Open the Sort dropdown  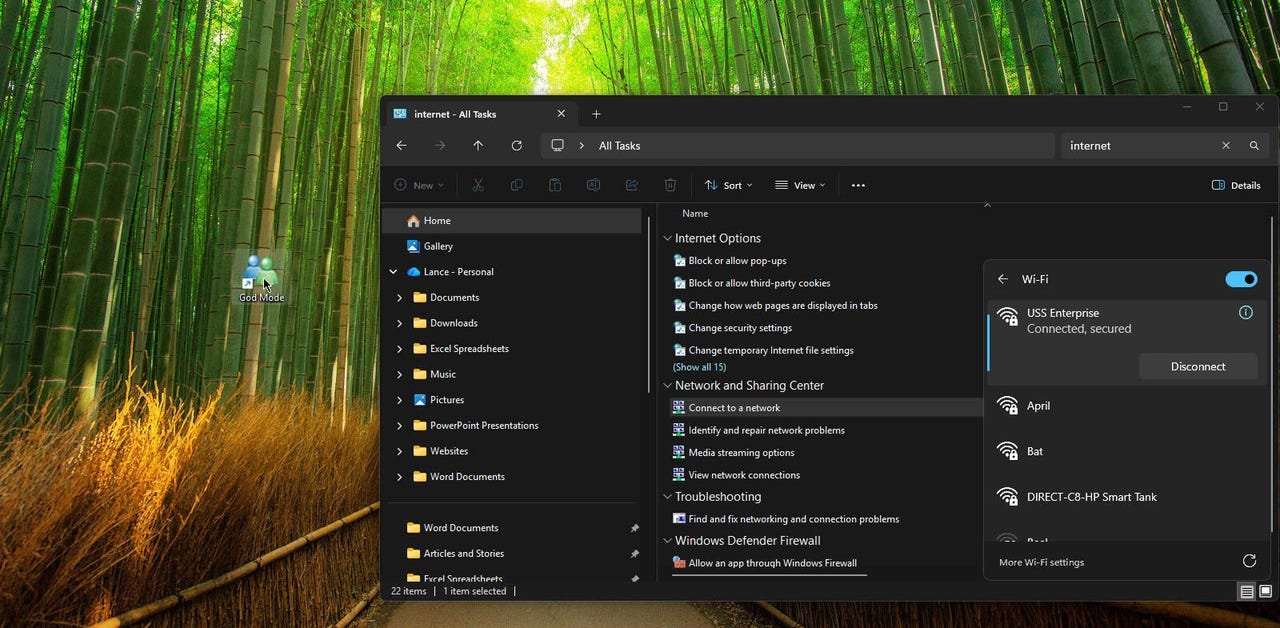(x=728, y=185)
